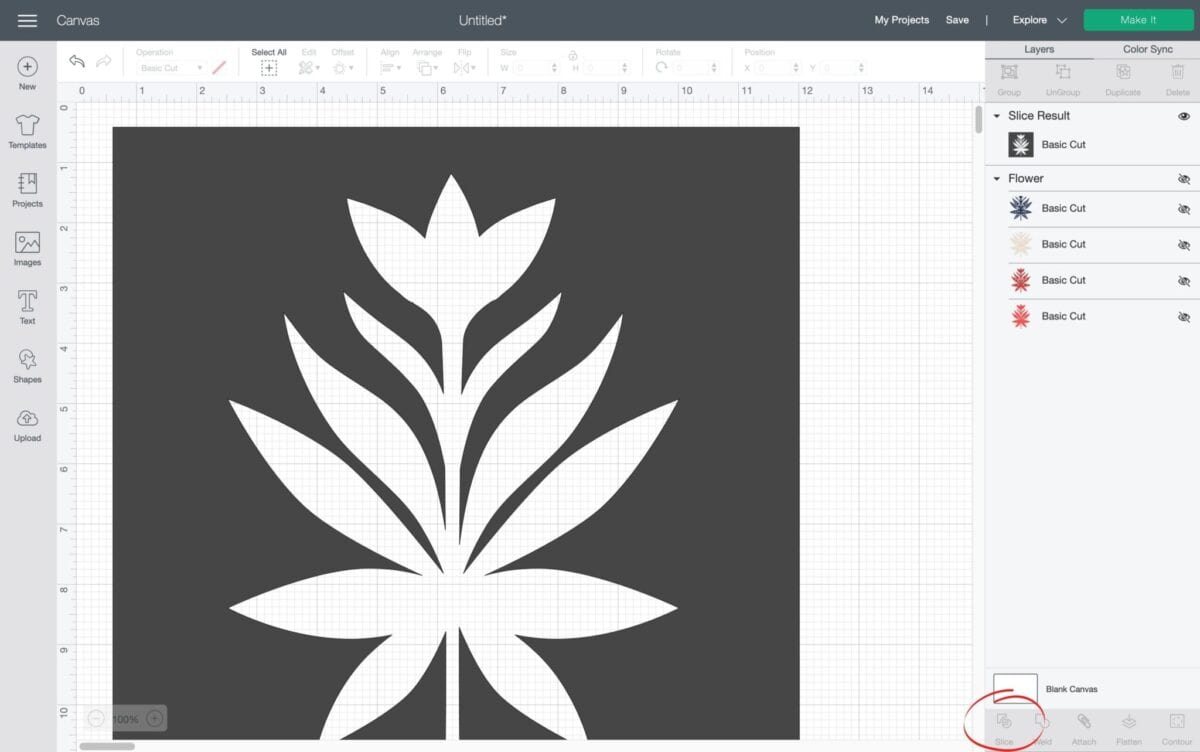Screen dimensions: 1200x752
Task: Click the Weld tool
Action: [x=1042, y=729]
